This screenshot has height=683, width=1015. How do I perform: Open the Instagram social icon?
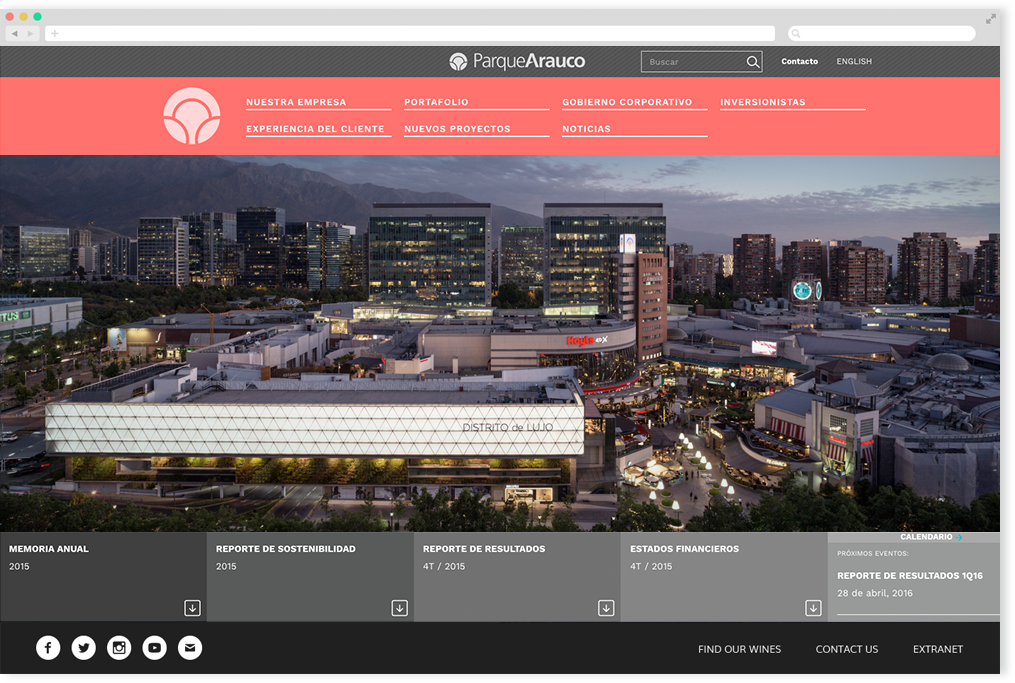(x=119, y=647)
